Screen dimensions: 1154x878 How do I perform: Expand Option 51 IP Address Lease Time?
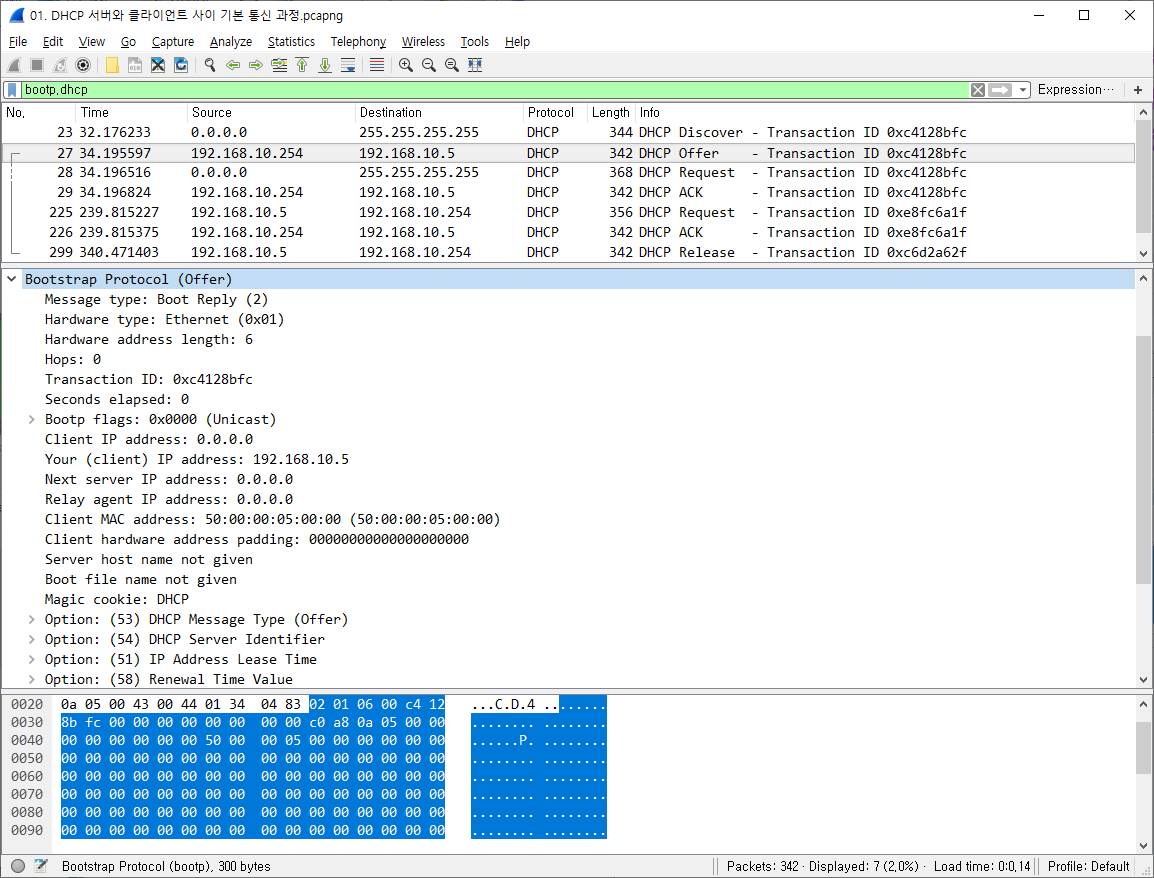tap(32, 659)
